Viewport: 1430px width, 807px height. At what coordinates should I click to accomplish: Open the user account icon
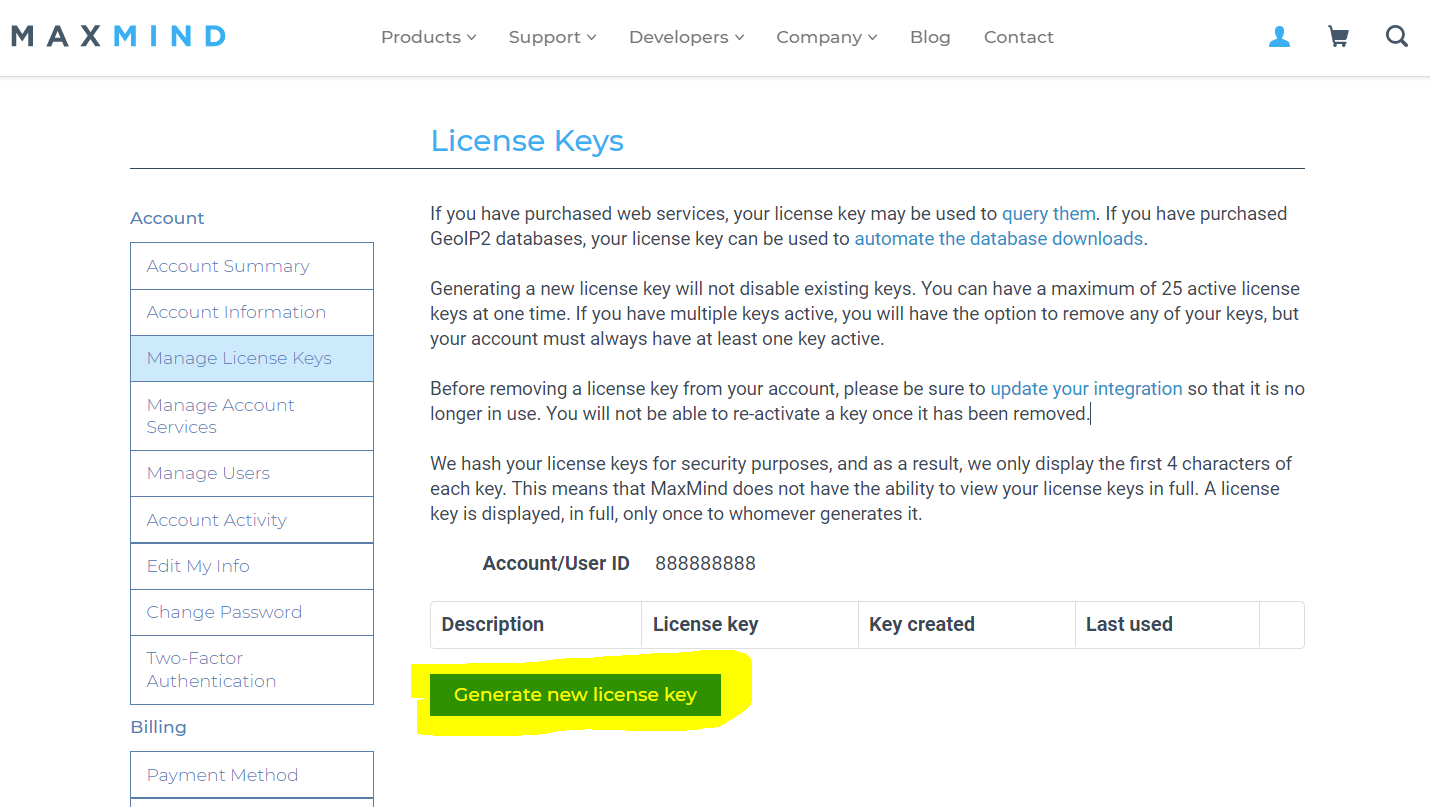click(1279, 37)
